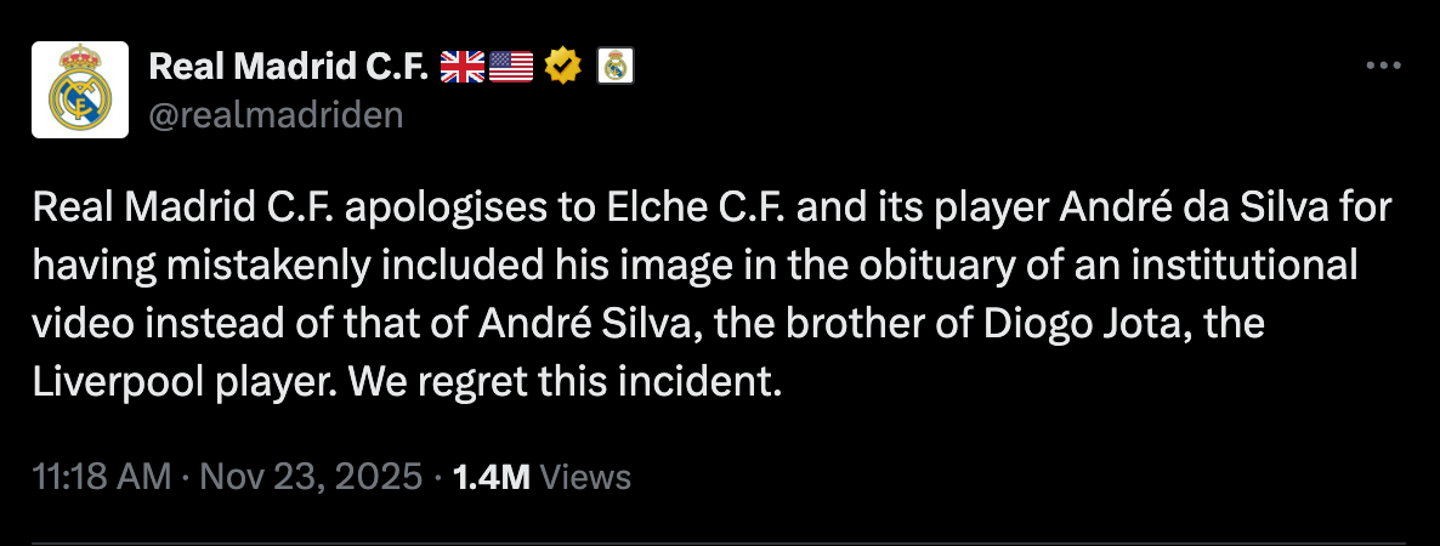Screen dimensions: 1440x546
Task: Click the Real Madrid crest profile avatar
Action: 80,89
